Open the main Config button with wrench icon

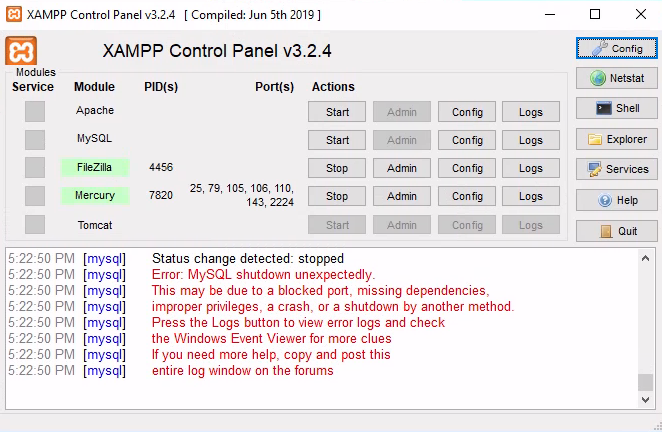pyautogui.click(x=616, y=48)
